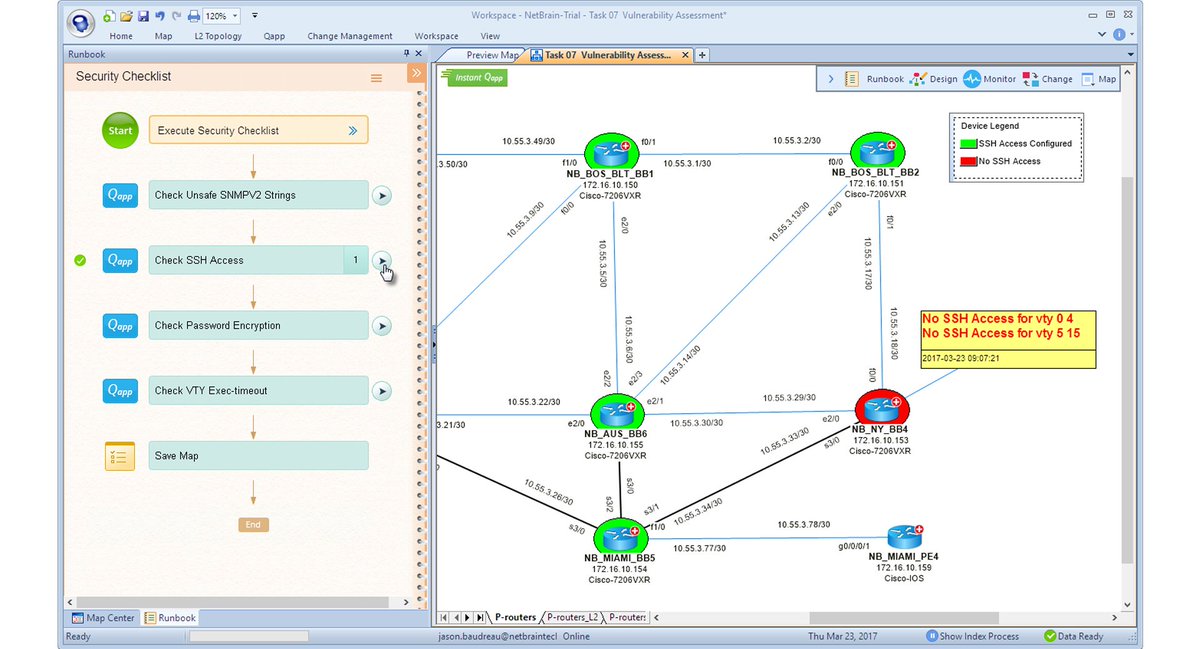Open Security Checklist hamburger menu
1200x649 pixels.
(376, 78)
